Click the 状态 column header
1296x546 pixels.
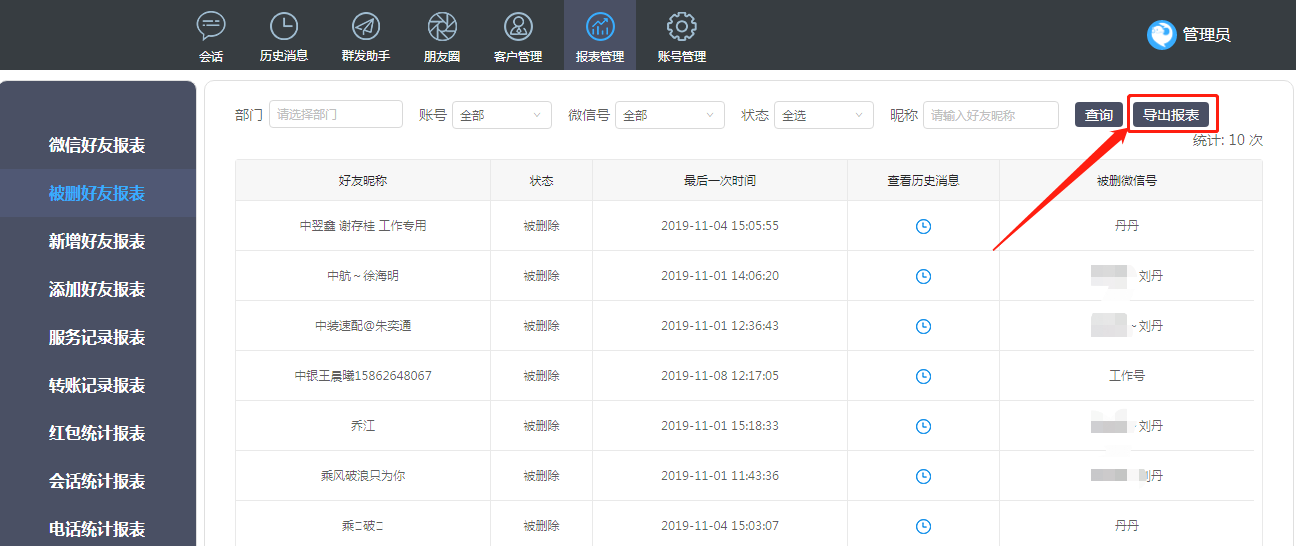point(541,181)
